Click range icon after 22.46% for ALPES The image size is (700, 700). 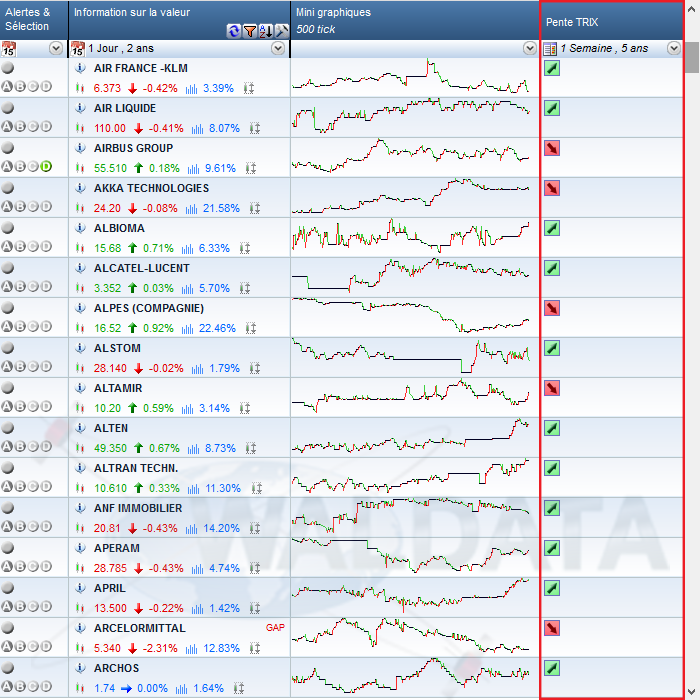click(251, 328)
